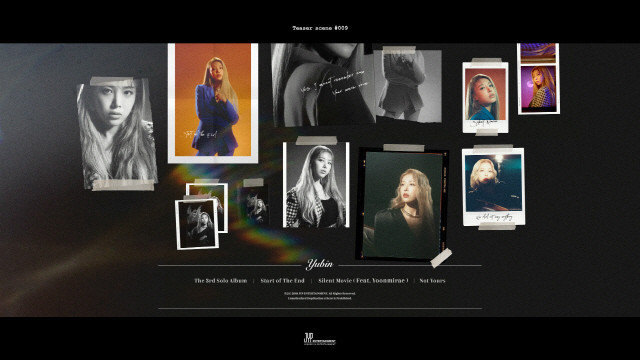Screen dimensions: 640x360
Task: Open the orange-background blue suit photo
Action: (213, 103)
